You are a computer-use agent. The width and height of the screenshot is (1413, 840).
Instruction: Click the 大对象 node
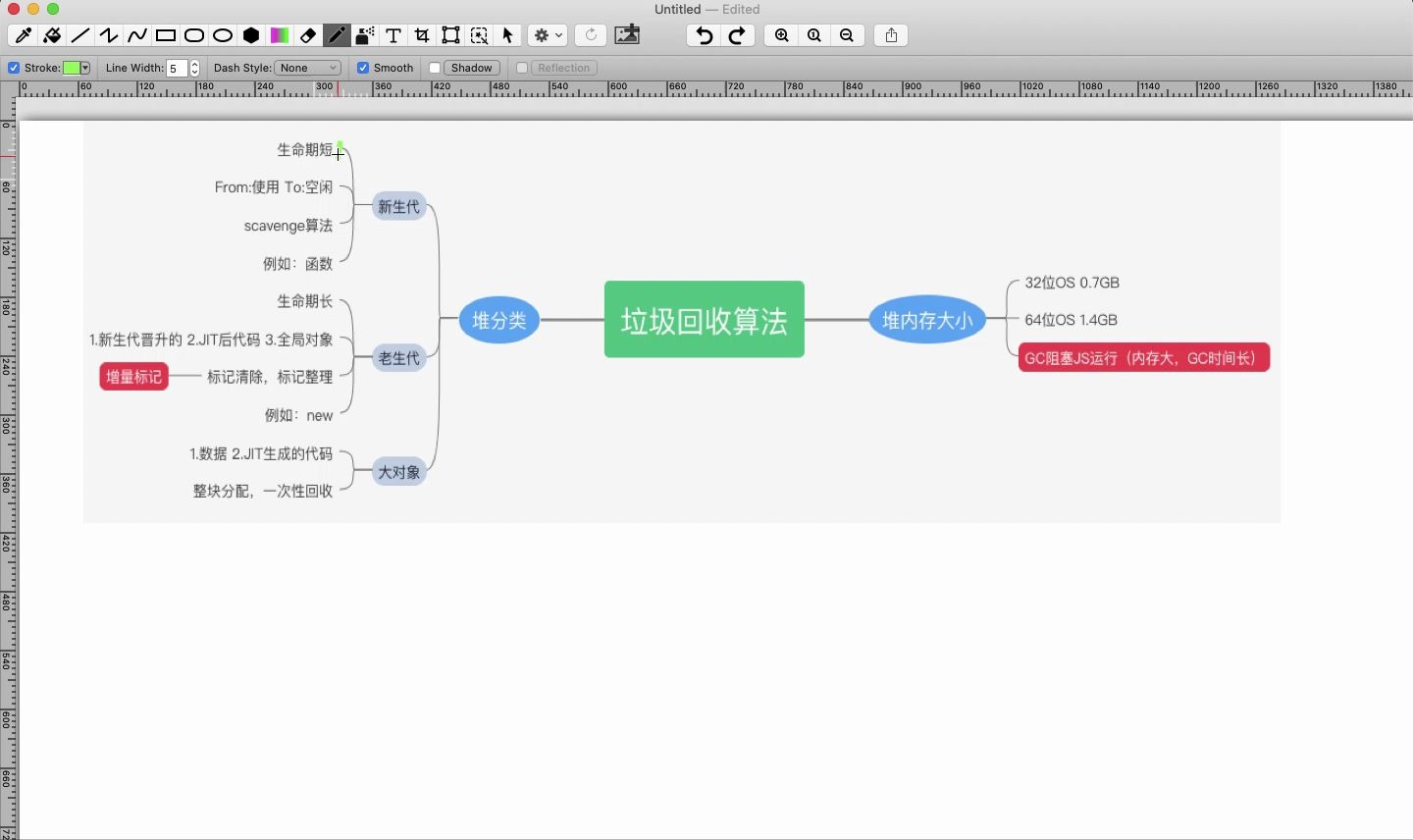[x=399, y=472]
